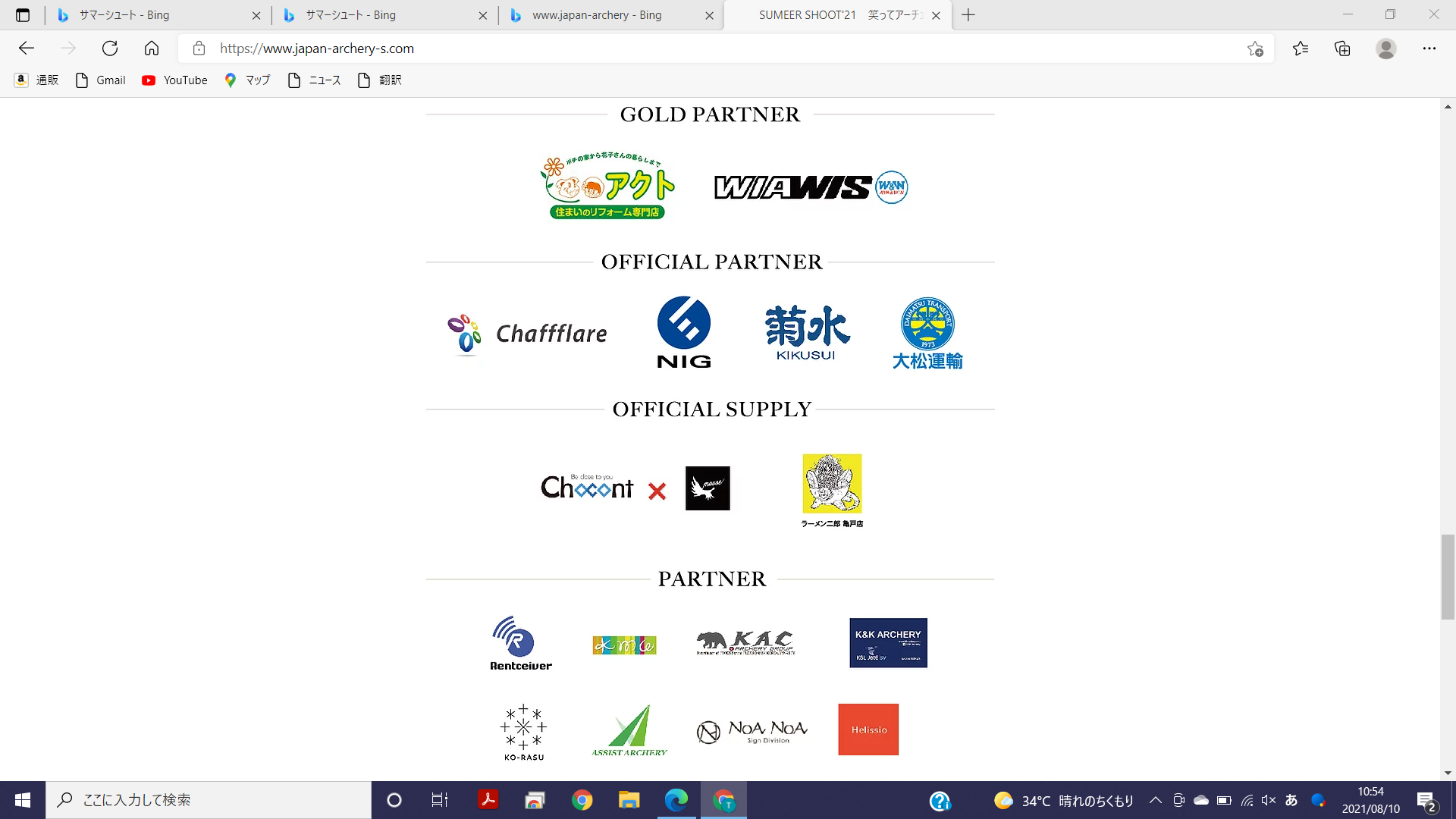This screenshot has height=819, width=1456.
Task: Go to browser home page
Action: (152, 49)
